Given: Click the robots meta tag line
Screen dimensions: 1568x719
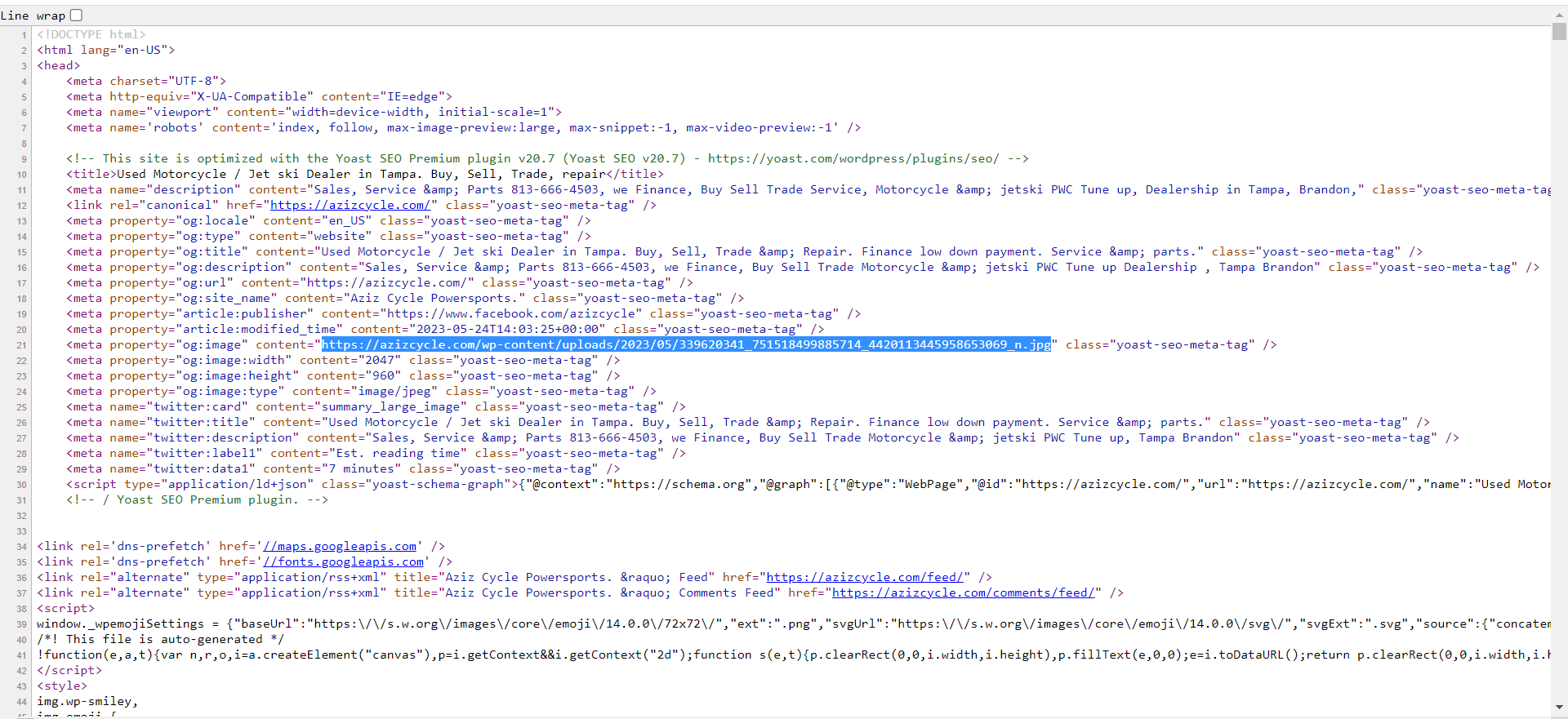Looking at the screenshot, I should coord(463,127).
